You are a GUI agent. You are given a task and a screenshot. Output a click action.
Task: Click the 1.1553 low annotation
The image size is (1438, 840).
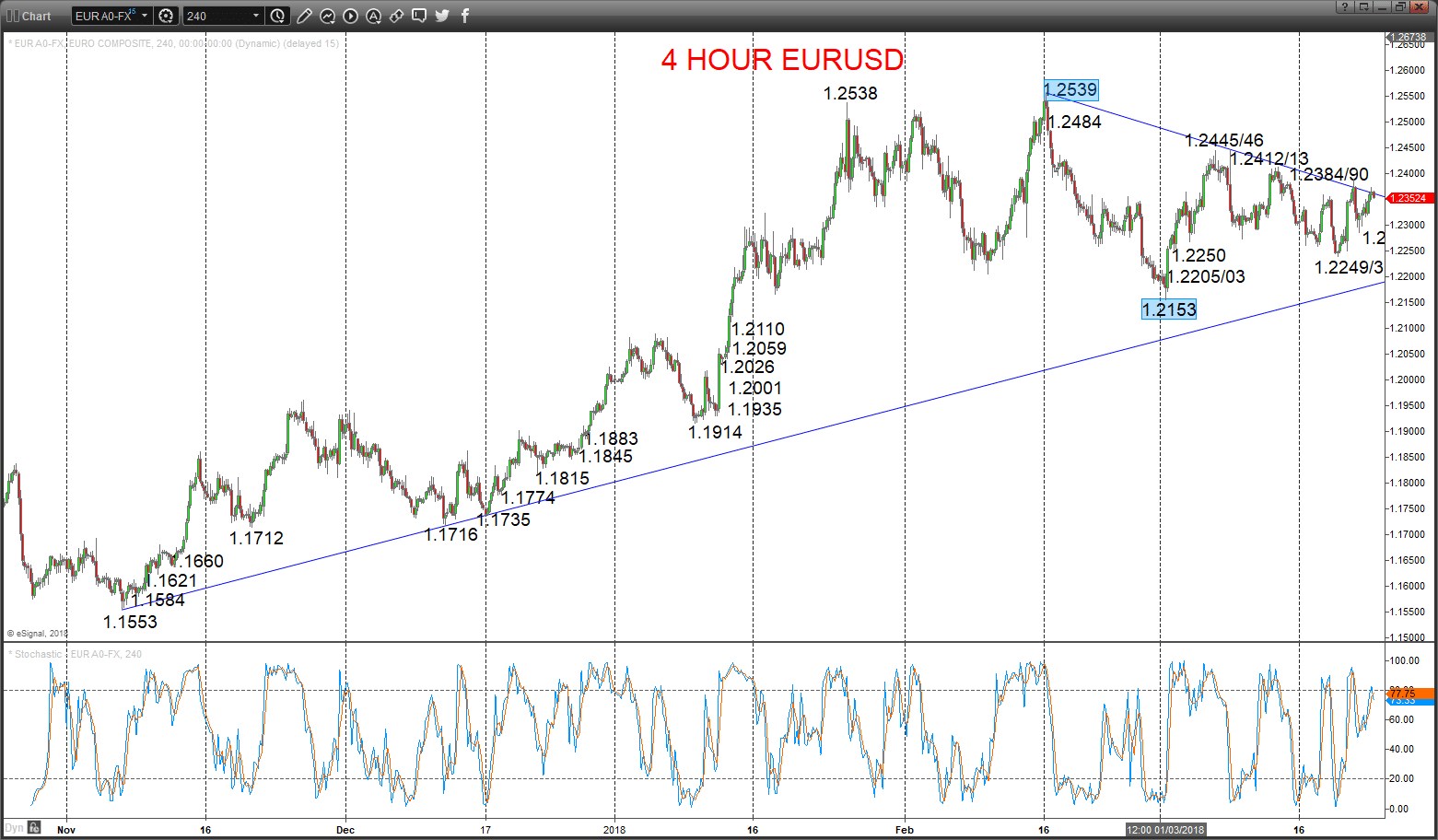[x=130, y=622]
